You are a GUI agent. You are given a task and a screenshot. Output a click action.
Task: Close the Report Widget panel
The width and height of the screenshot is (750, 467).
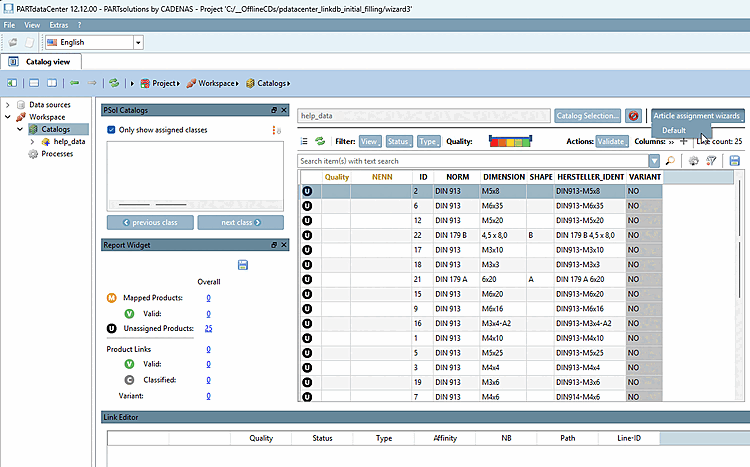point(284,245)
